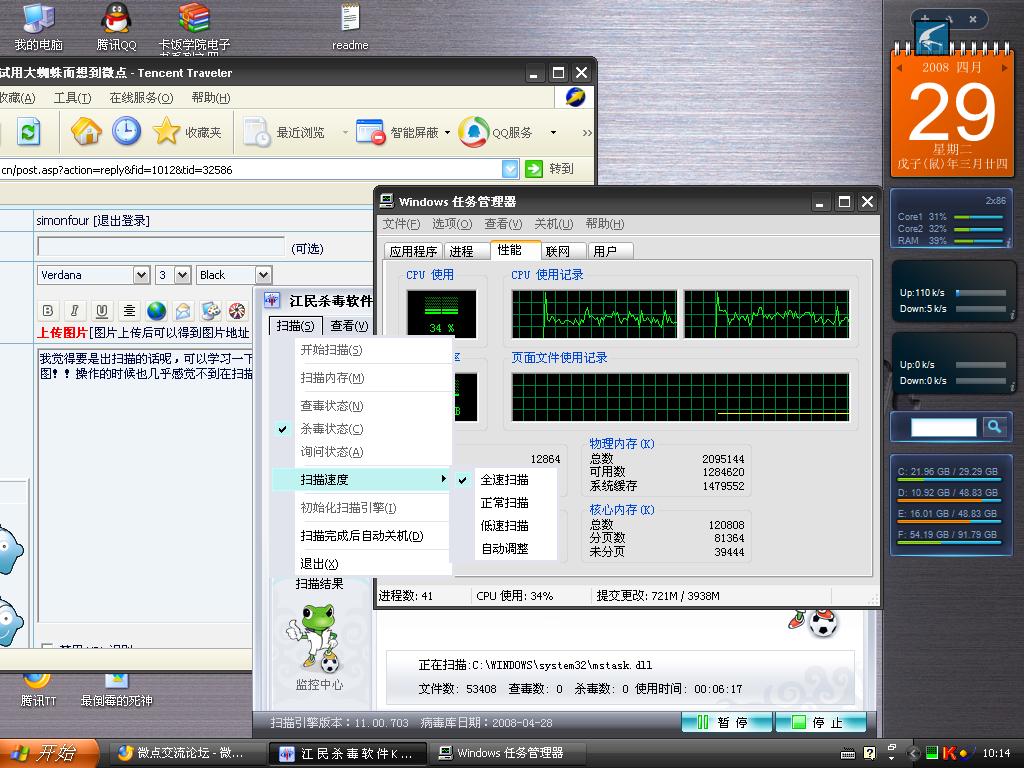
Task: Click 停止 stop scan button
Action: [x=820, y=722]
